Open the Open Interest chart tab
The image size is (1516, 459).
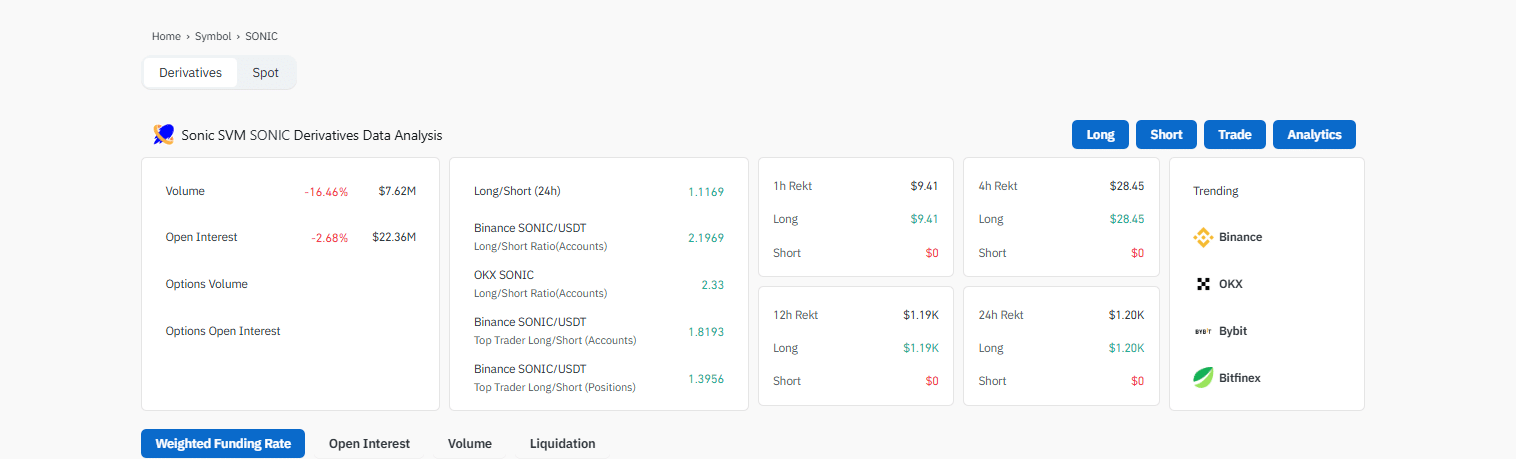tap(369, 444)
